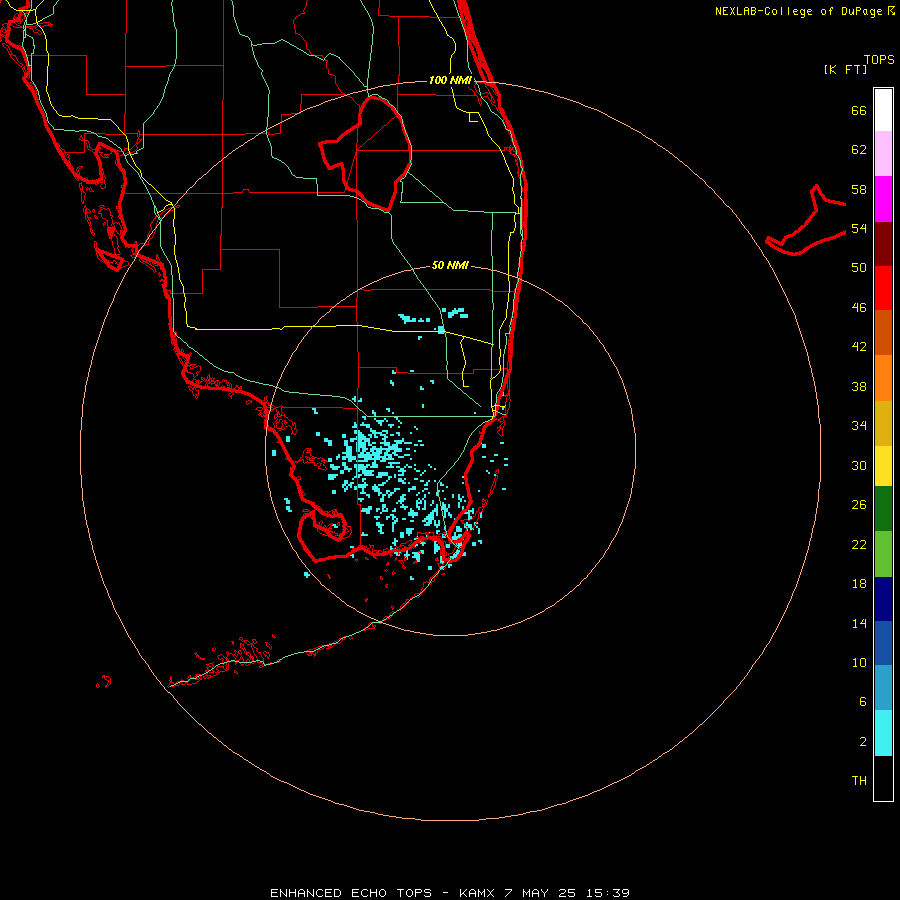Image resolution: width=900 pixels, height=900 pixels.
Task: Select the cyan legend swatch
Action: pyautogui.click(x=883, y=733)
